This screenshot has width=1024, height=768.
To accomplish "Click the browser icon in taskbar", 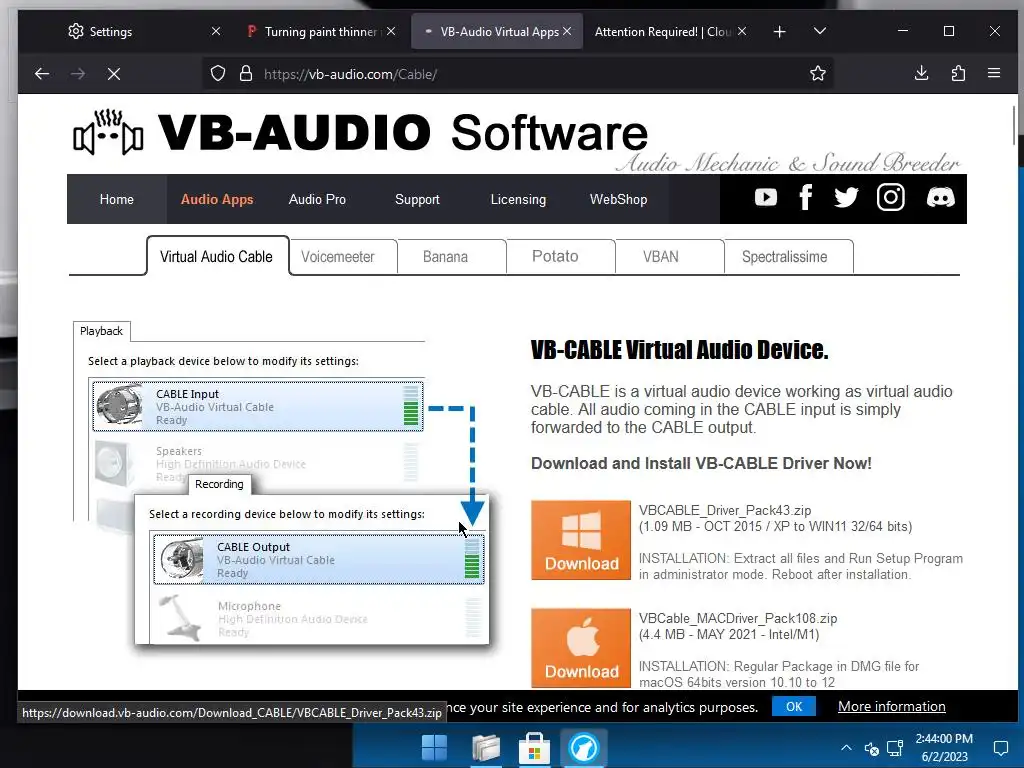I will click(583, 748).
